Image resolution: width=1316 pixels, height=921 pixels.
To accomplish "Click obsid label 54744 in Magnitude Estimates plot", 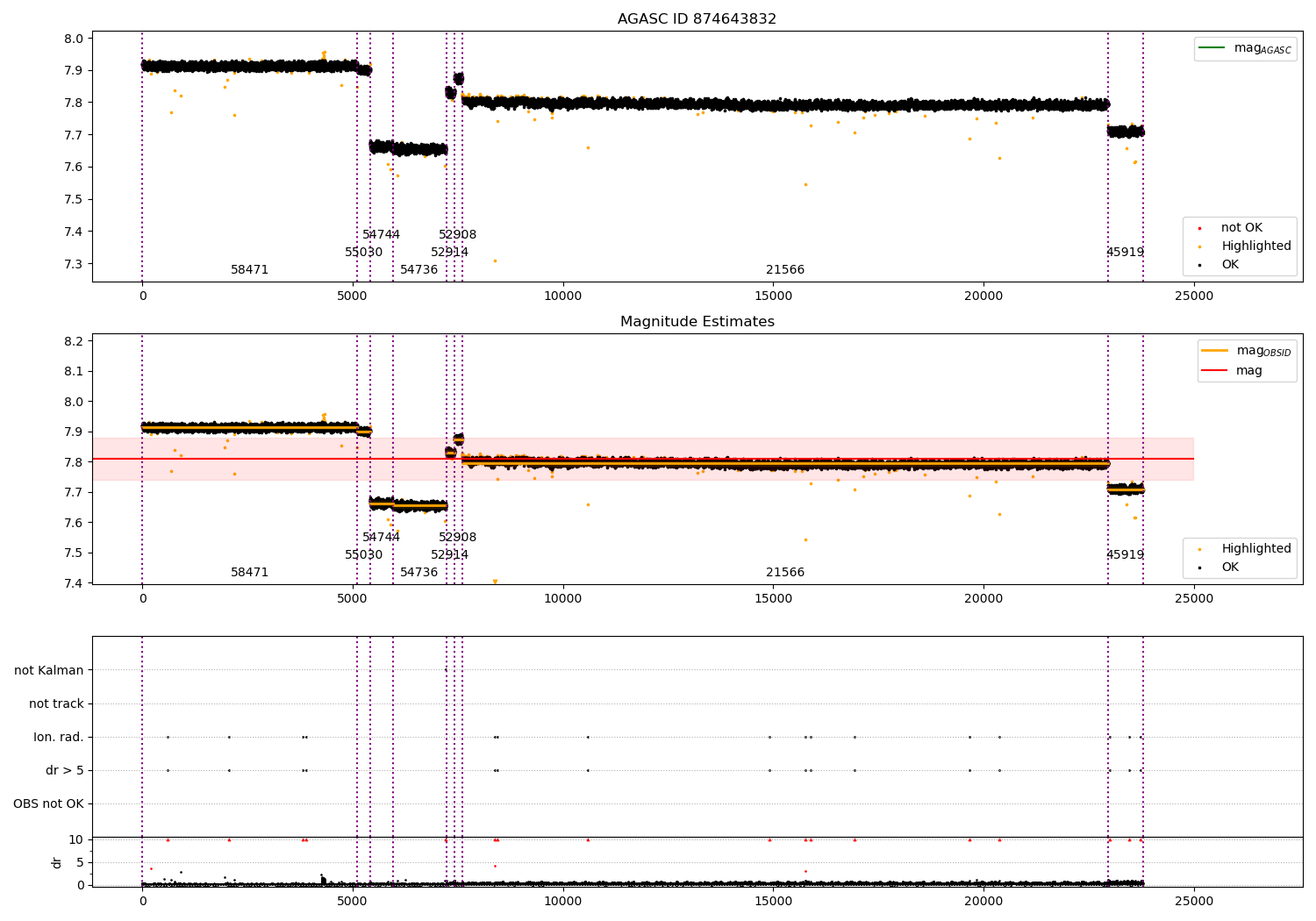I will click(x=381, y=537).
